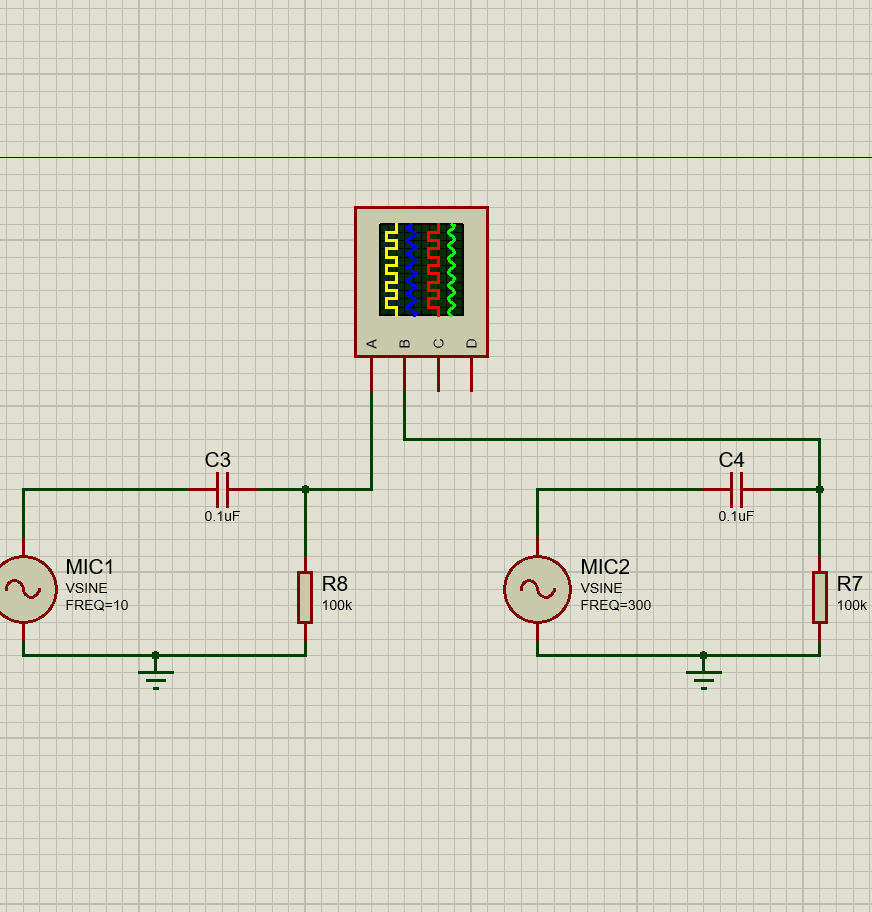Viewport: 872px width, 912px height.
Task: Click the 100k value label of R8
Action: click(x=335, y=605)
